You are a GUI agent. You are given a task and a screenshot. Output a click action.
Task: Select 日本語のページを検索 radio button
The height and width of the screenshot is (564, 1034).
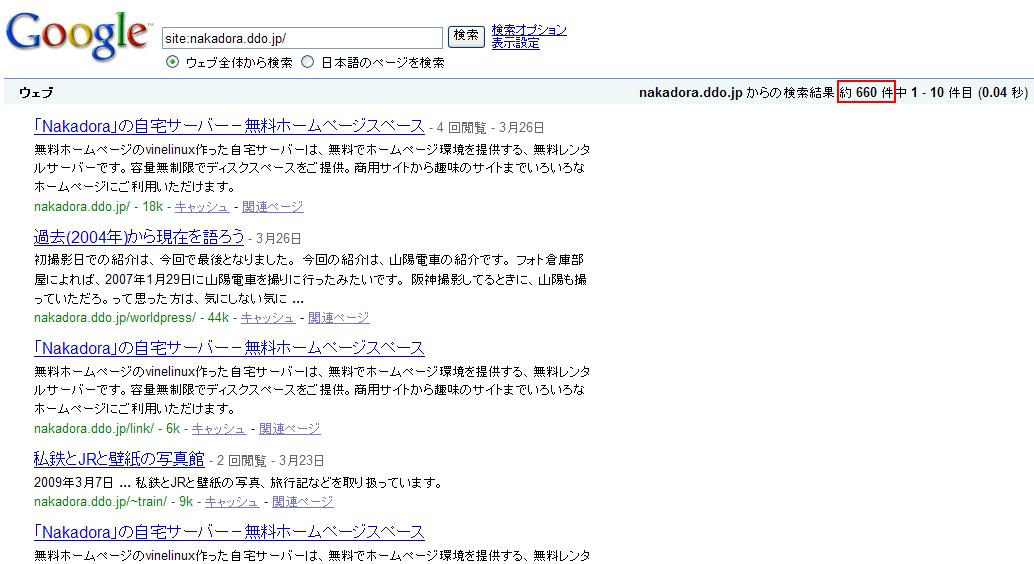[x=307, y=62]
